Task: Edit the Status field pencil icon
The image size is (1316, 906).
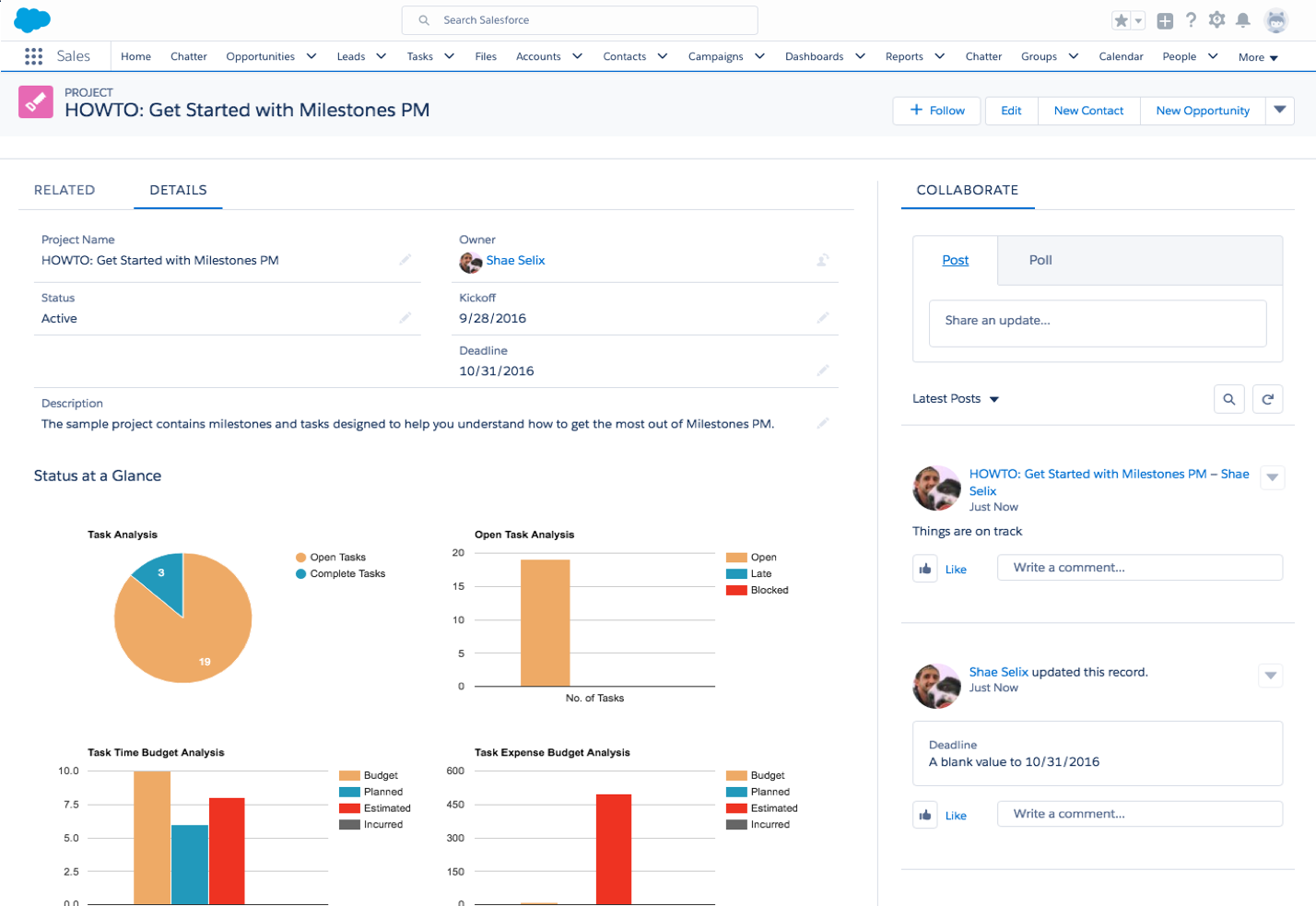Action: pos(405,318)
